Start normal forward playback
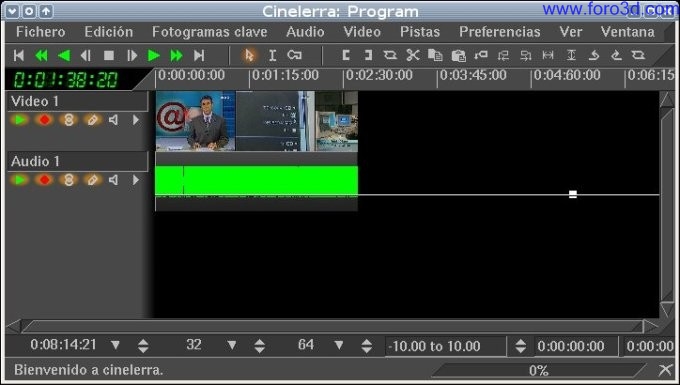Screen dimensions: 680x385 coord(154,55)
